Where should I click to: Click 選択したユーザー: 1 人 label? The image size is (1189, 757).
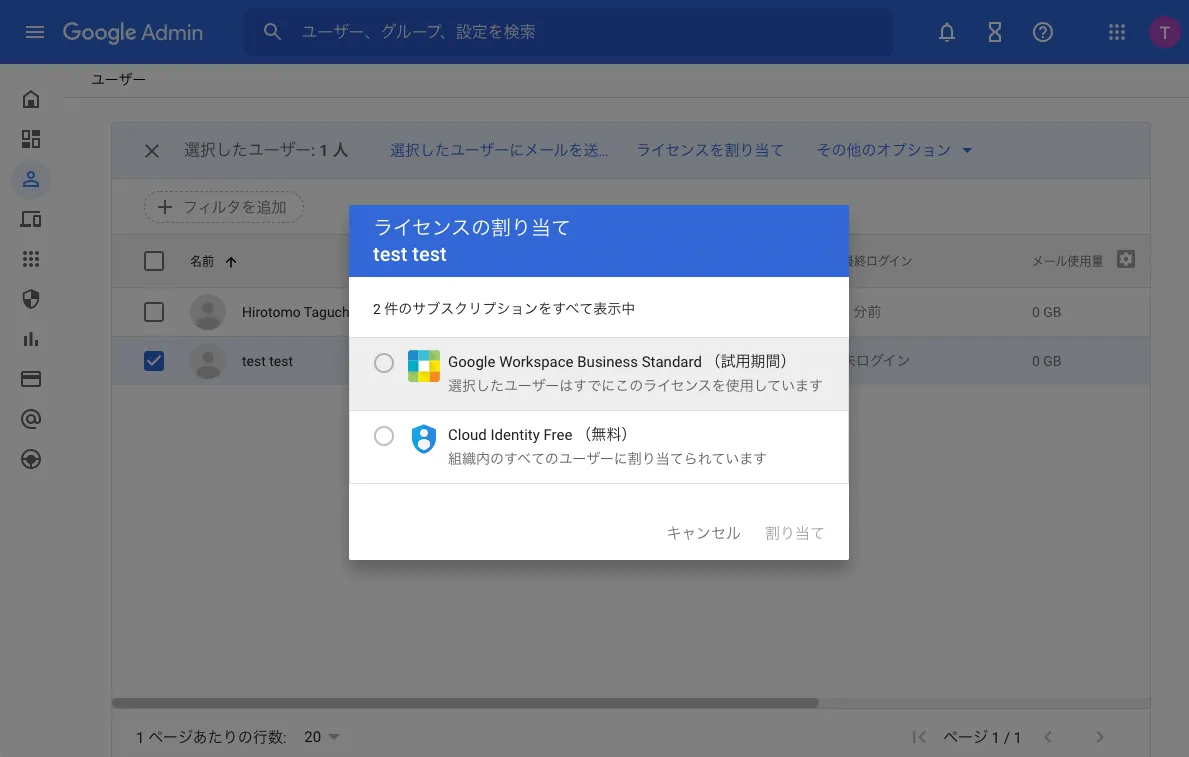coord(265,150)
